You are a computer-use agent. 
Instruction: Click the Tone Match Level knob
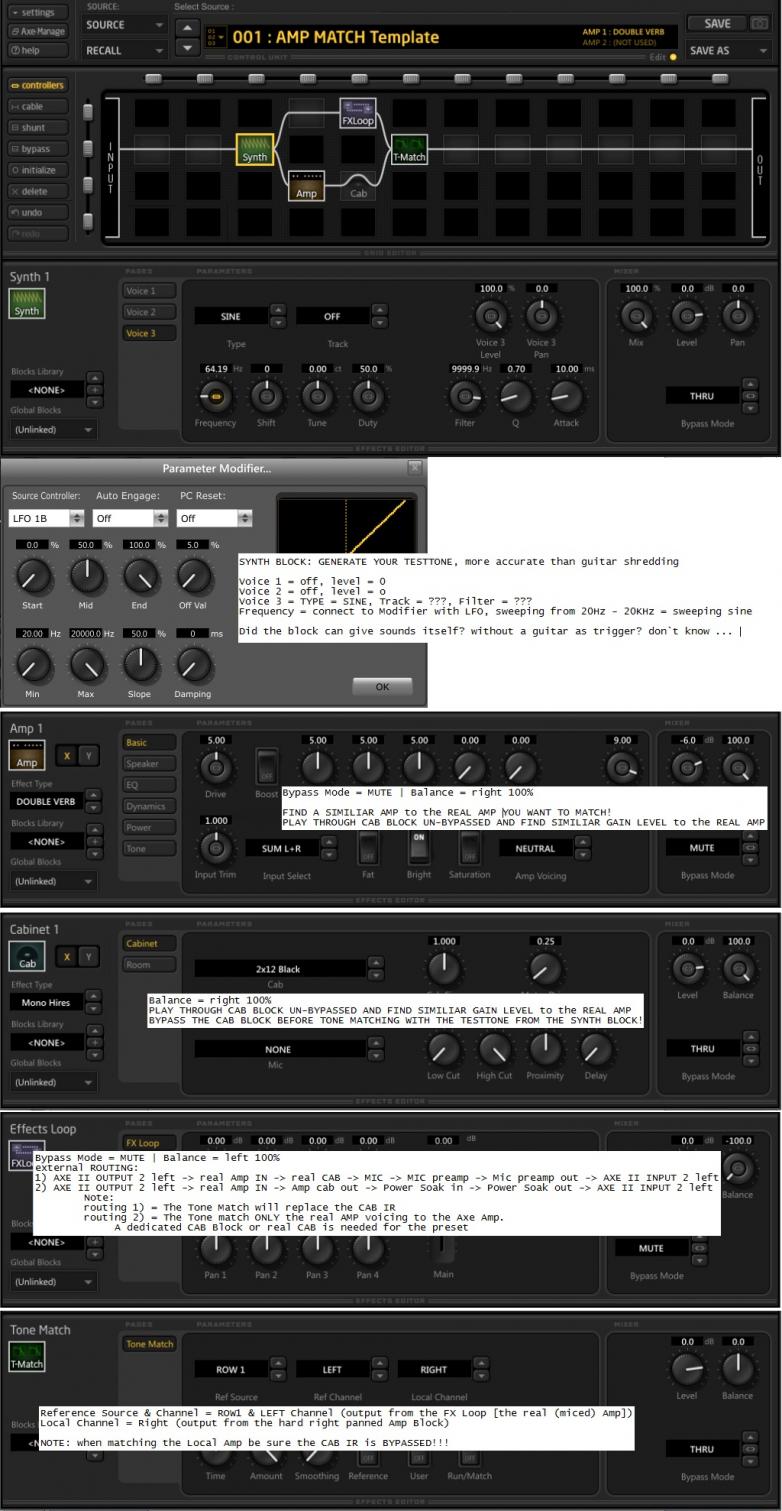(x=686, y=1369)
